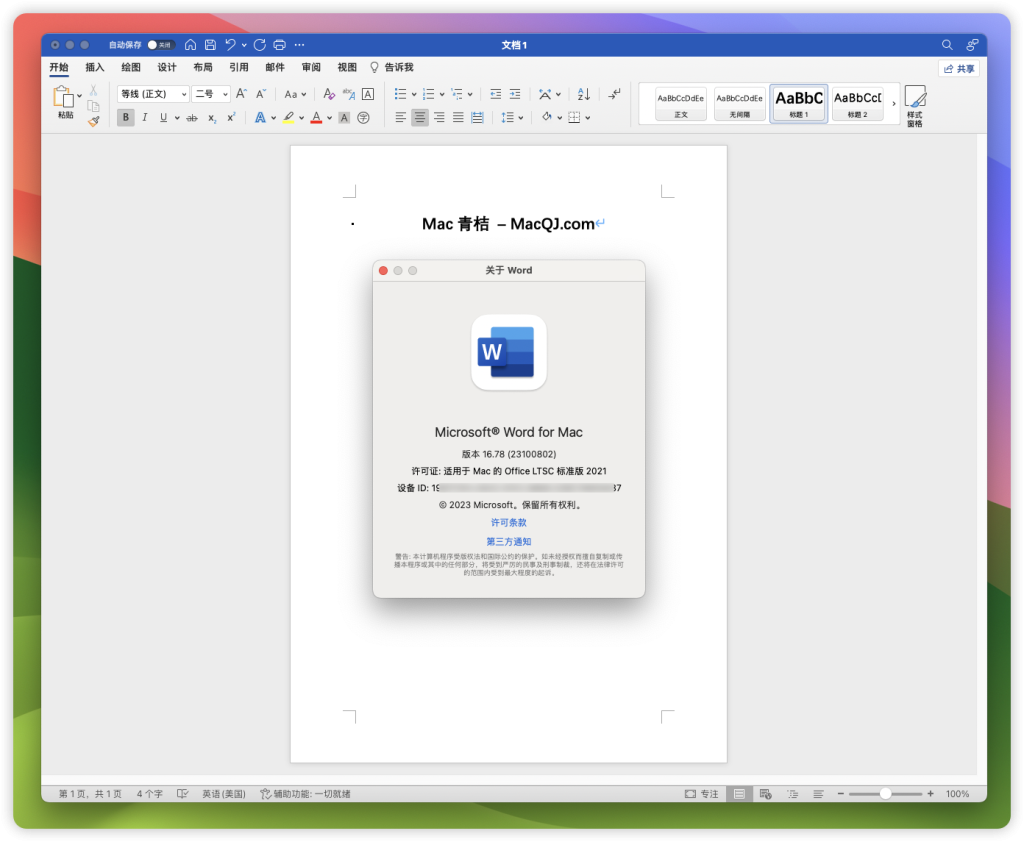Open the Review (审阅) tab
1024x842 pixels.
point(311,67)
